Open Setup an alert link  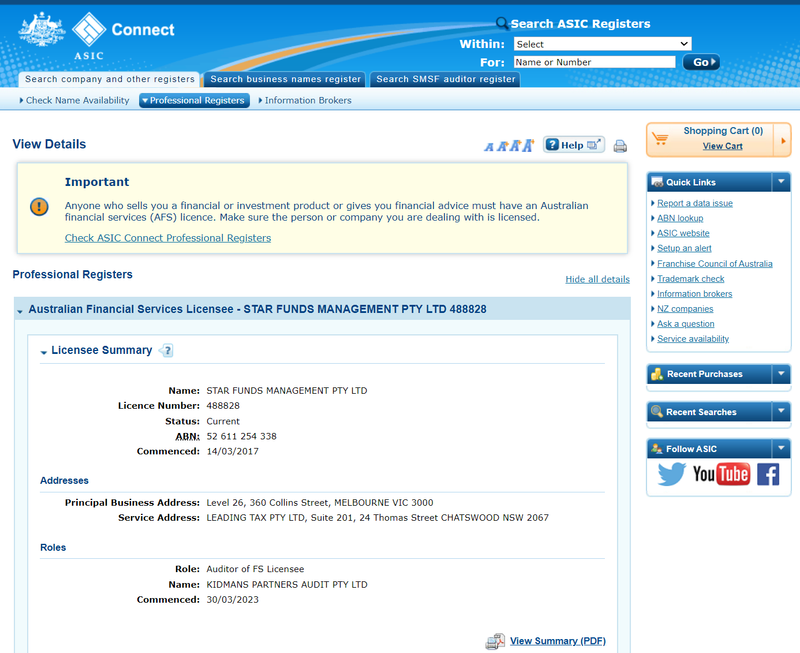684,248
